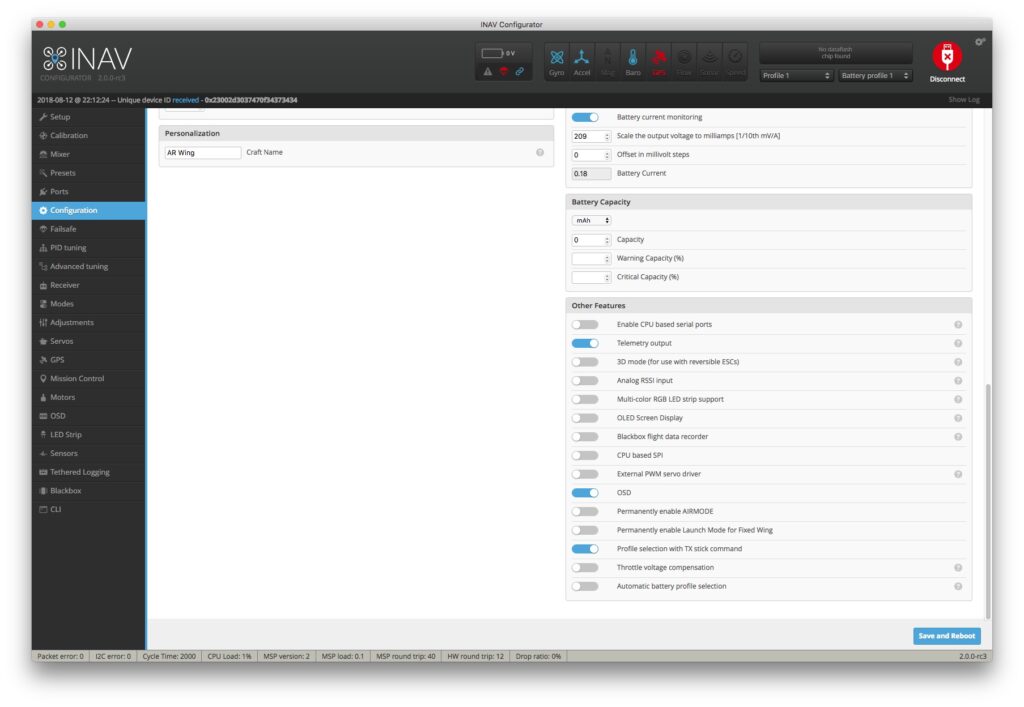Viewport: 1024px width, 707px height.
Task: Click the Gyro sensor status icon
Action: coord(557,59)
